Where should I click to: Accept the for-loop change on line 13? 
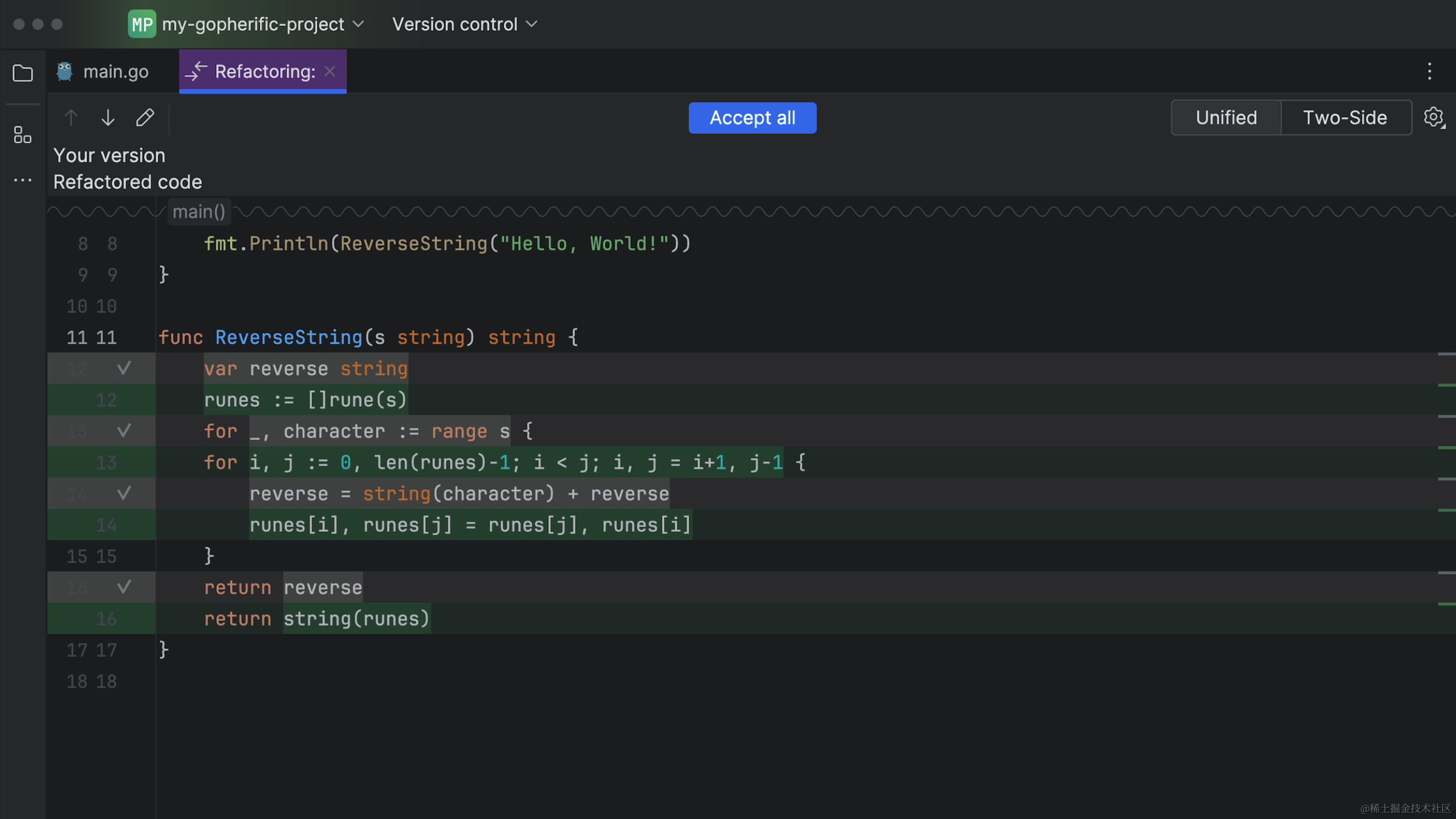[124, 431]
